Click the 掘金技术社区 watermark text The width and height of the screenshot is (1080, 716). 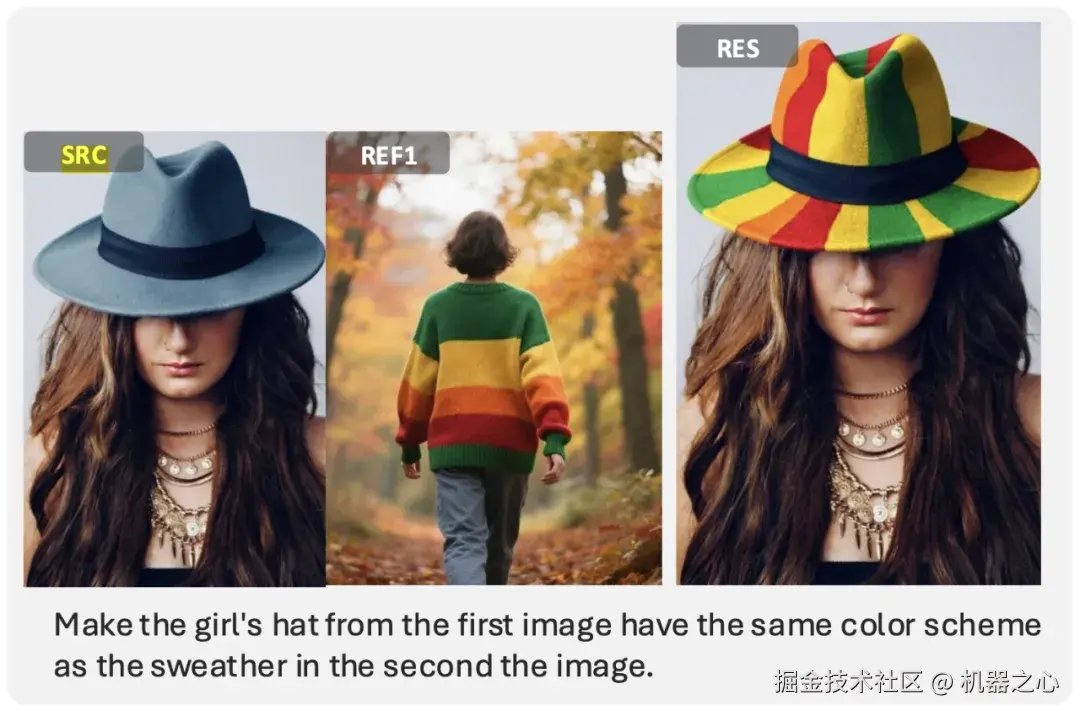(848, 682)
